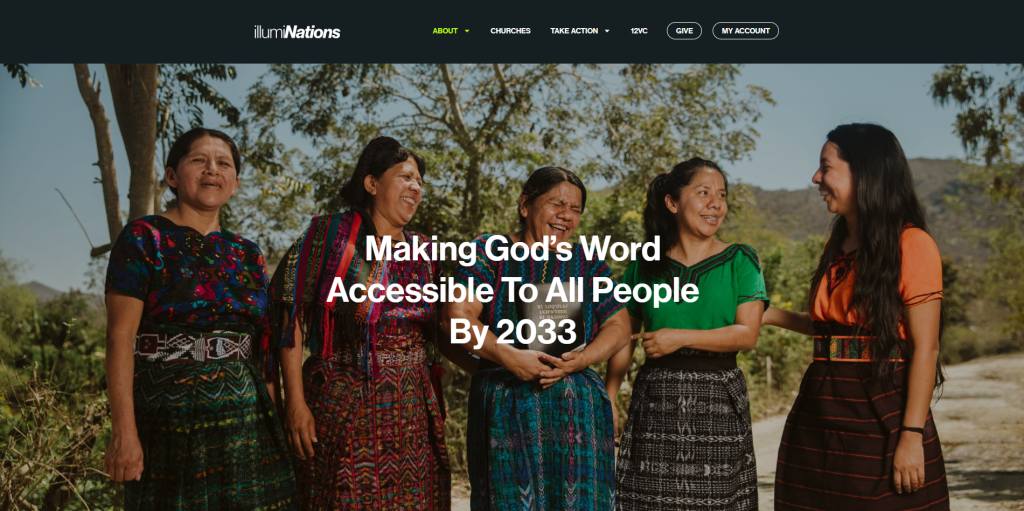
Task: Click the illumiNations logo
Action: coord(297,31)
